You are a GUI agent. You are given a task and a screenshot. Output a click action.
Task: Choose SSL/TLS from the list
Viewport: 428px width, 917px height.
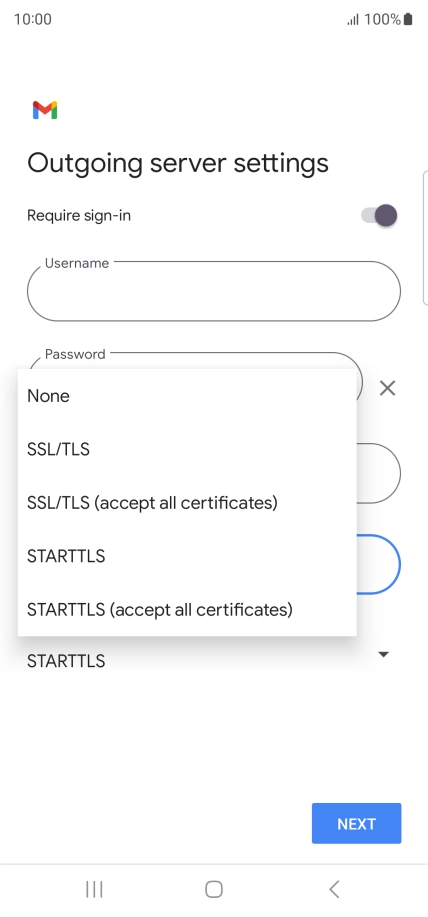[x=187, y=449]
